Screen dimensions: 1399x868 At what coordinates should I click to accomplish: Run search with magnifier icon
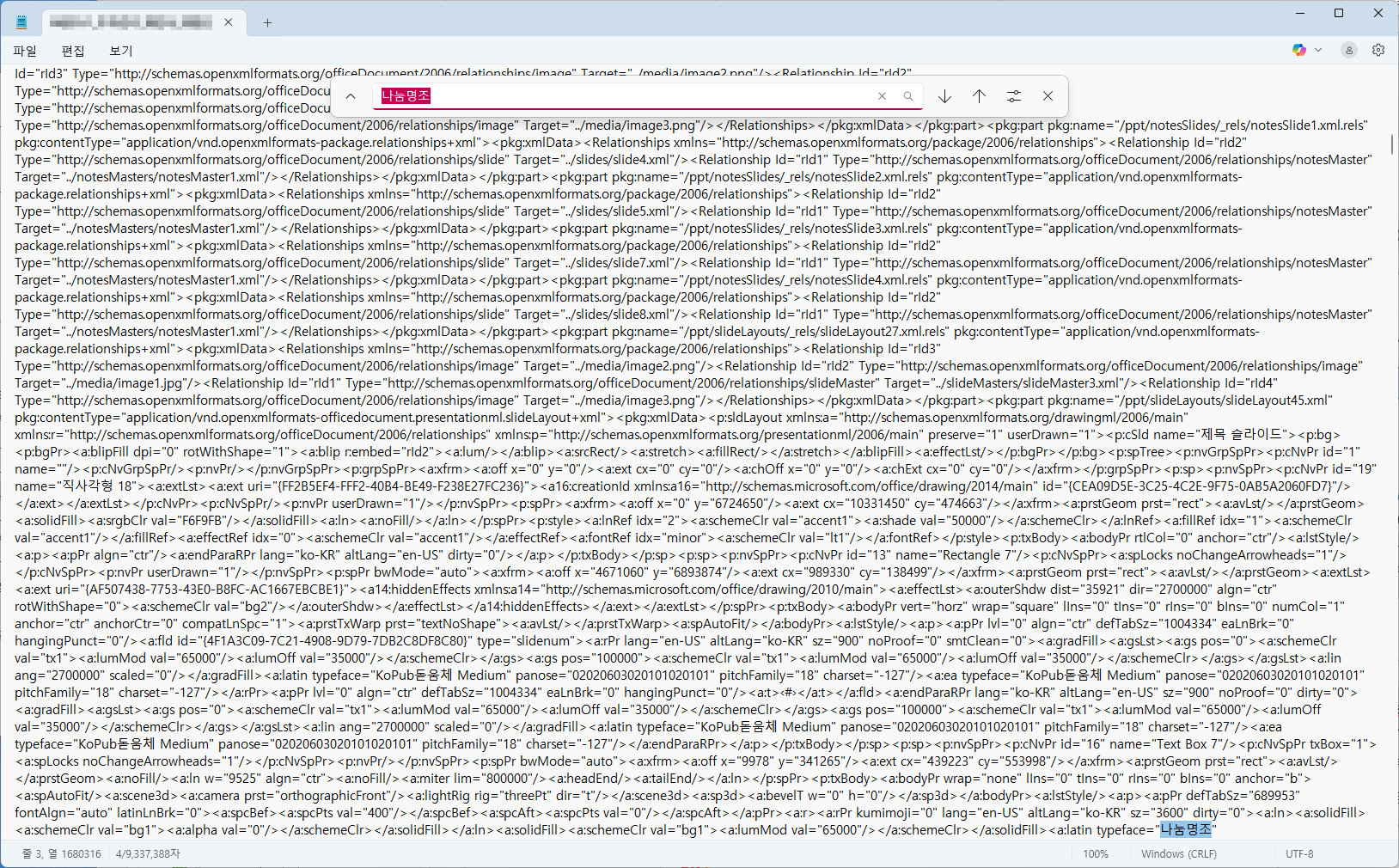(908, 96)
